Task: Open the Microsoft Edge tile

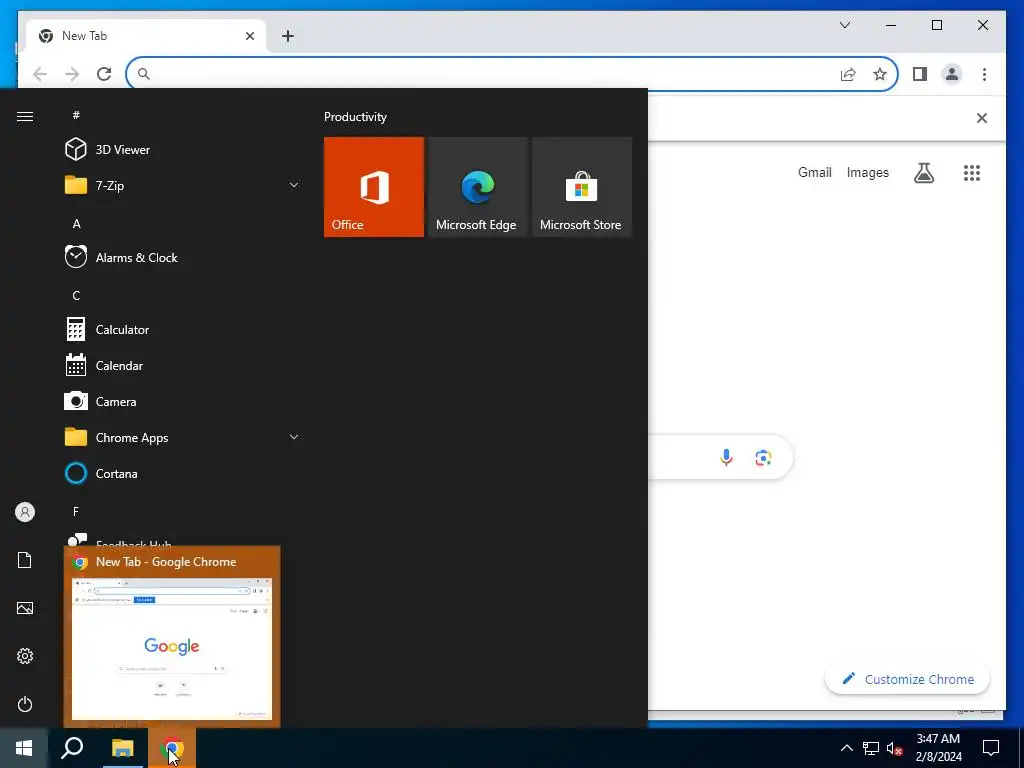Action: (x=477, y=187)
